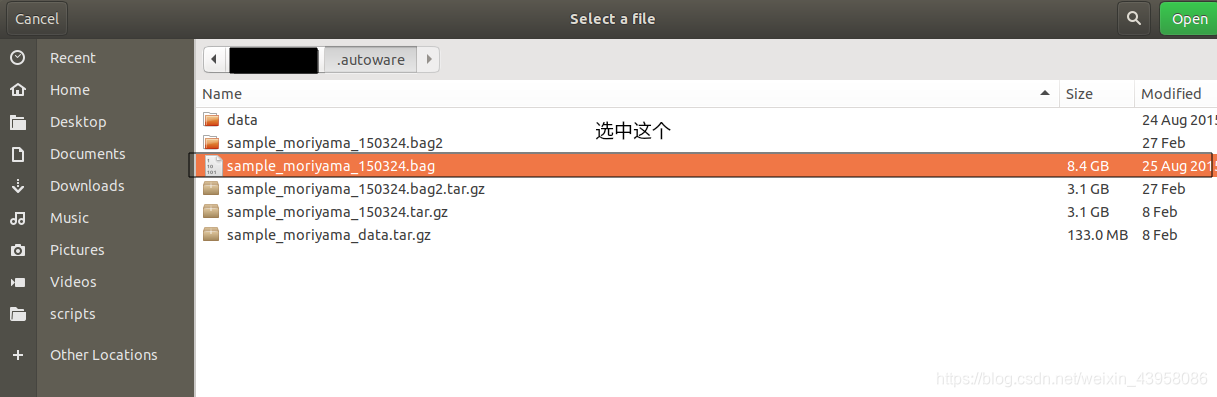Click the sample_moriyama_150324.bag2 folder icon
This screenshot has width=1217, height=397.
tap(211, 143)
